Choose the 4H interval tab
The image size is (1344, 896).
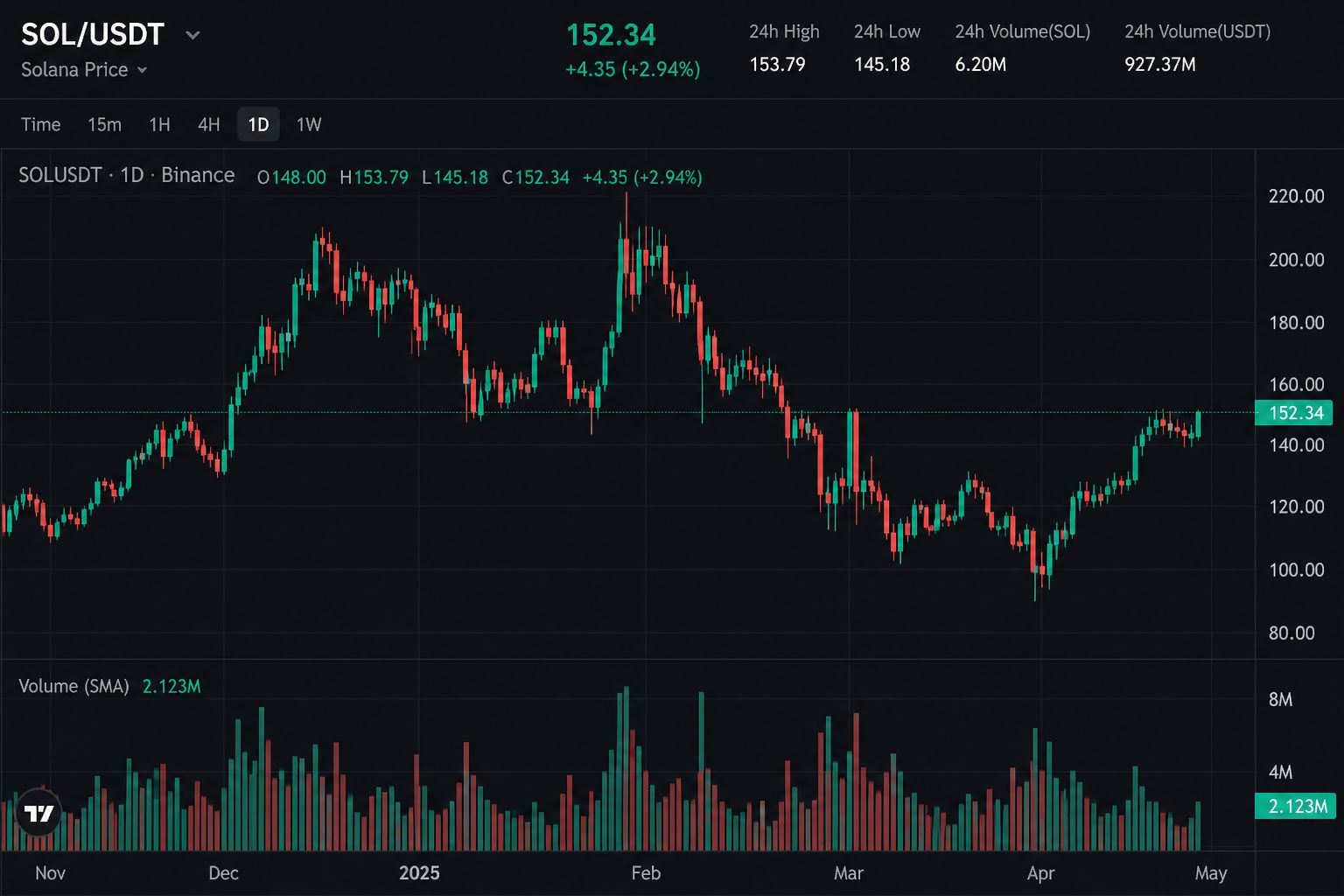(208, 124)
